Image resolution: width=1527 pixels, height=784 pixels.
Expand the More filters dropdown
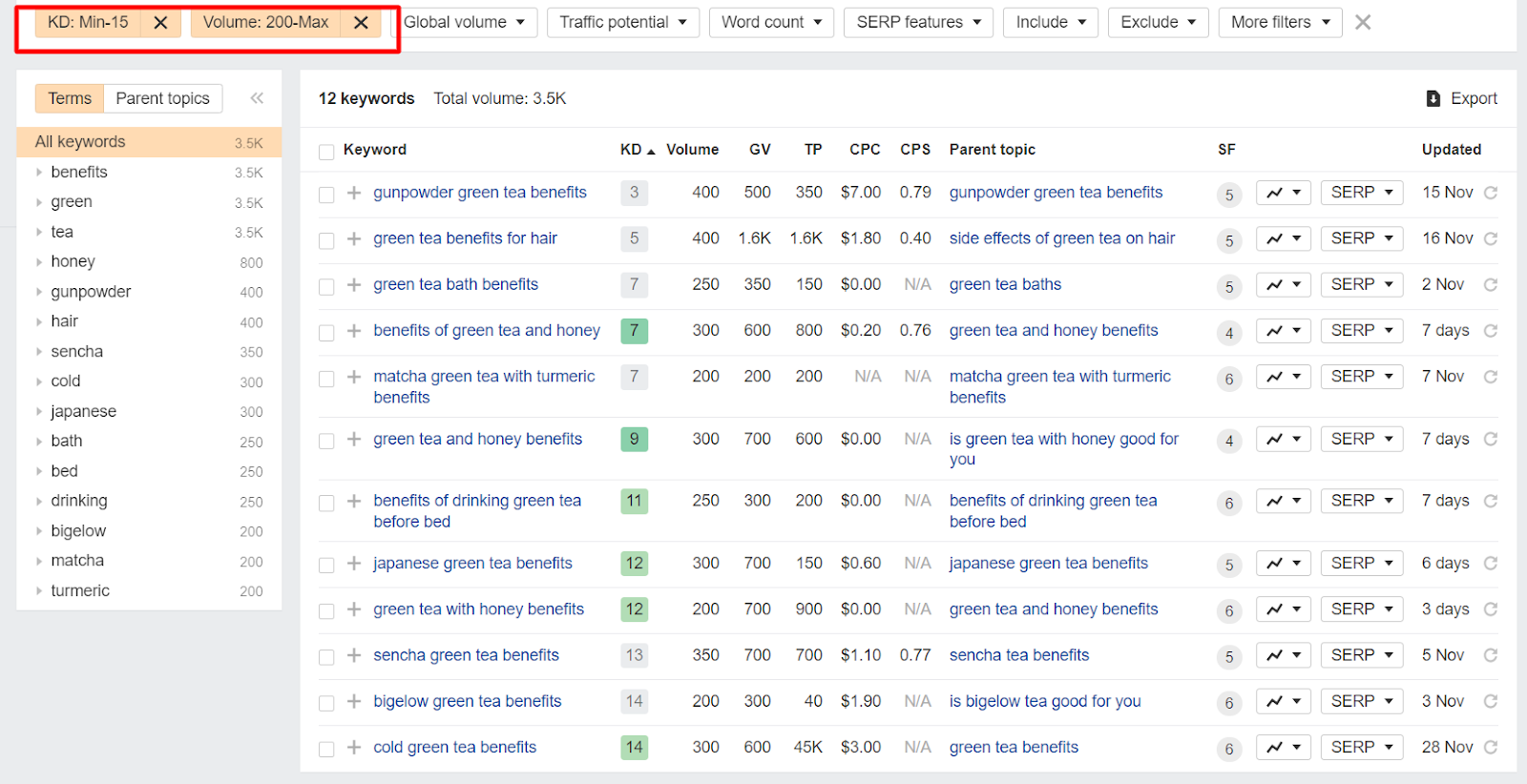point(1279,22)
